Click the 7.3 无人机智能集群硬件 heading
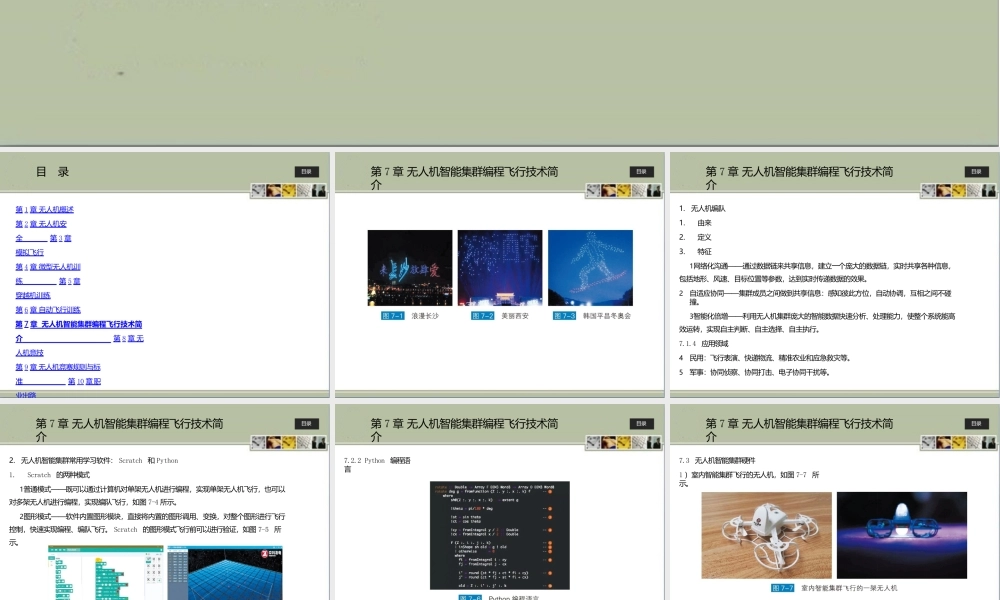 (717, 460)
